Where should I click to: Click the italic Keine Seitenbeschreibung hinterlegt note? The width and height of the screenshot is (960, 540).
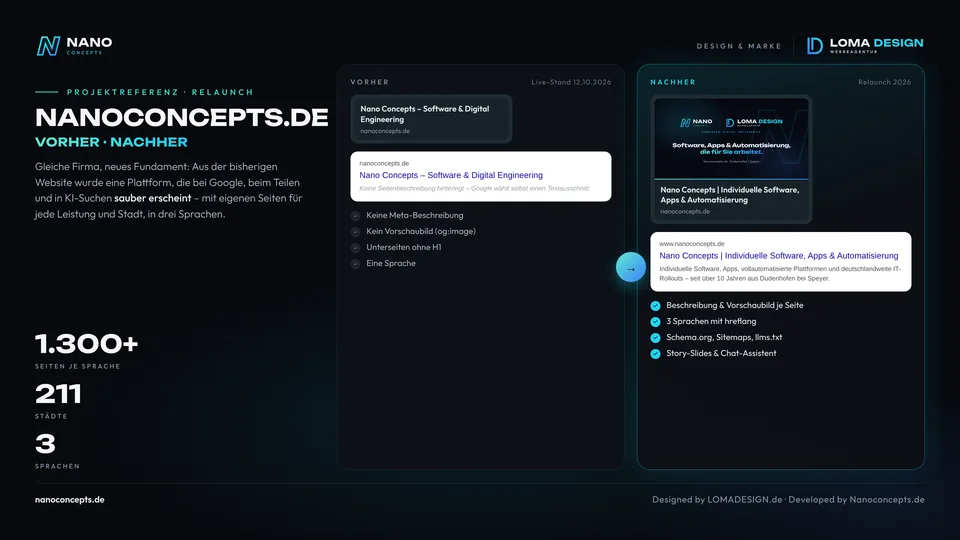point(474,189)
